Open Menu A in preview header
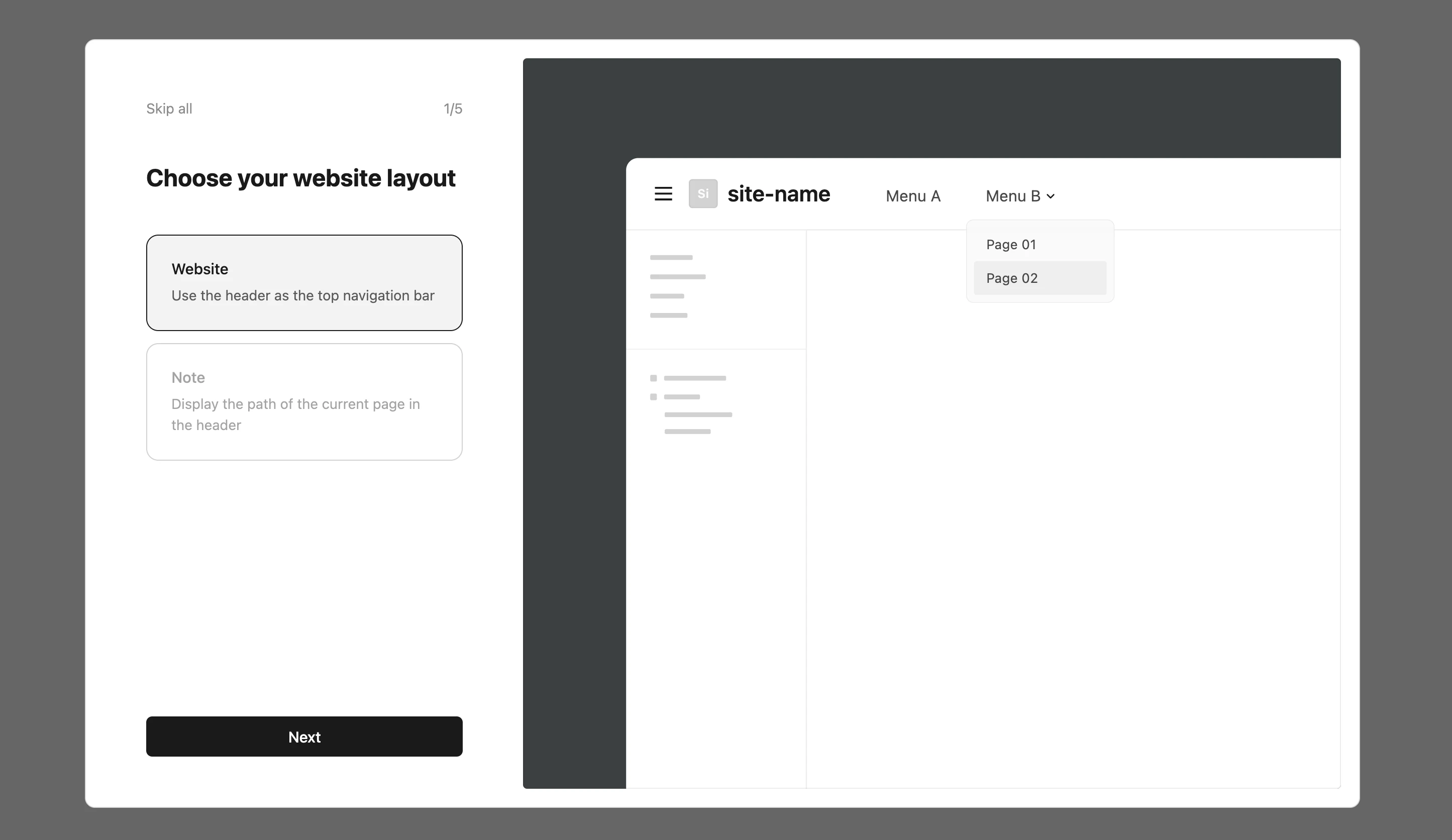This screenshot has height=840, width=1452. [913, 196]
